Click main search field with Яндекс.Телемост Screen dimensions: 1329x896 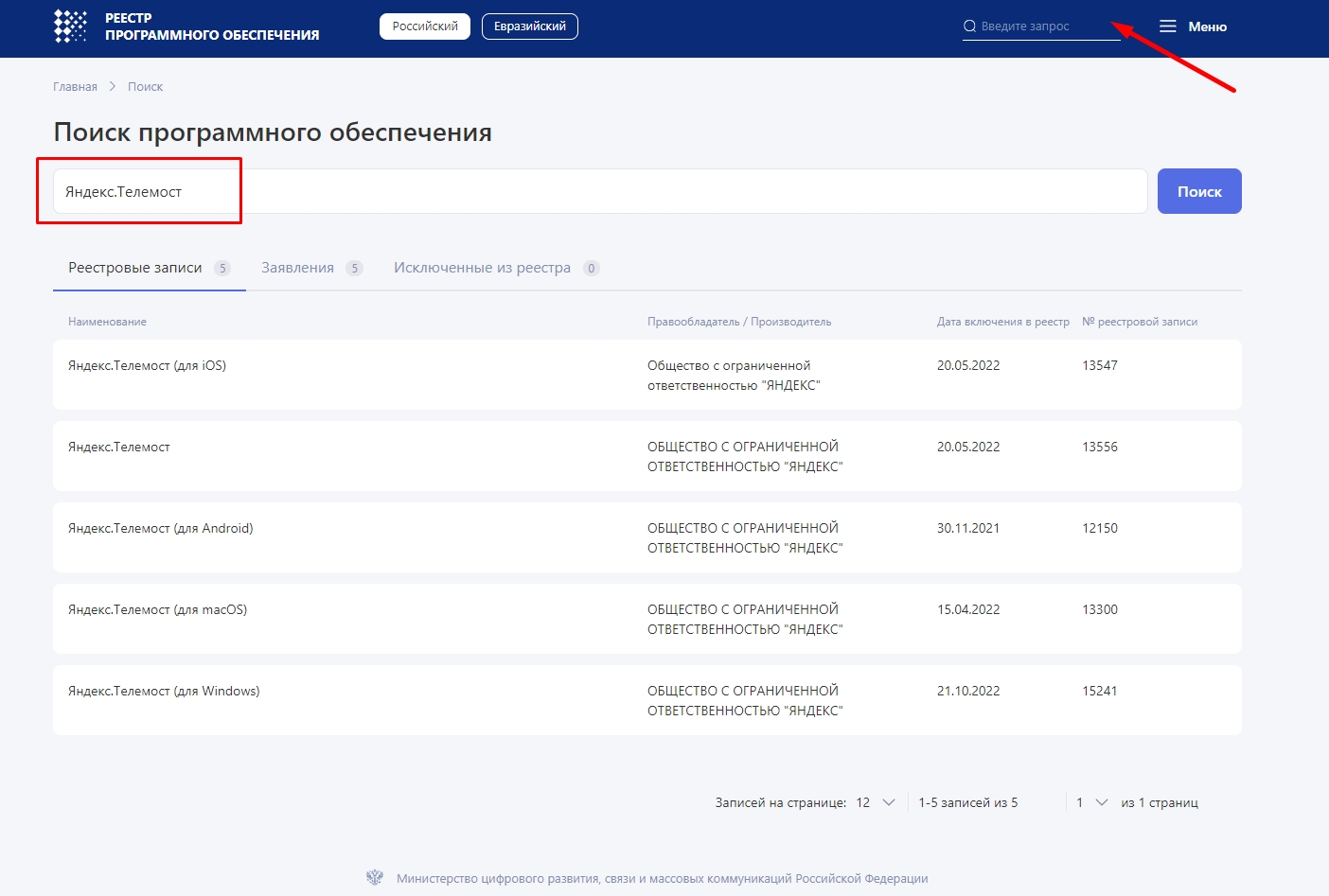click(600, 191)
